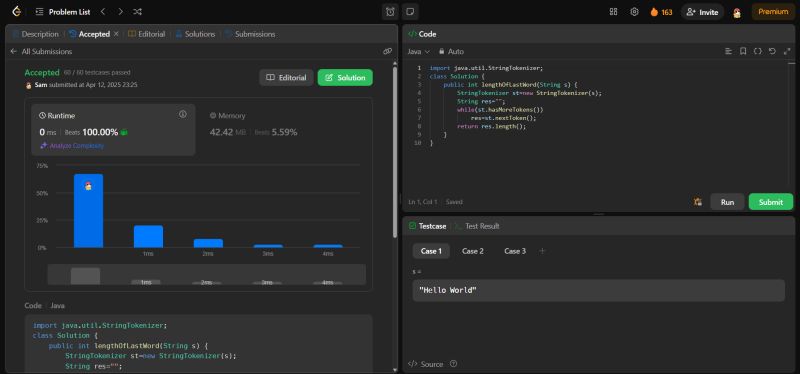Image resolution: width=800 pixels, height=374 pixels.
Task: Format code with the align icon
Action: tap(729, 51)
